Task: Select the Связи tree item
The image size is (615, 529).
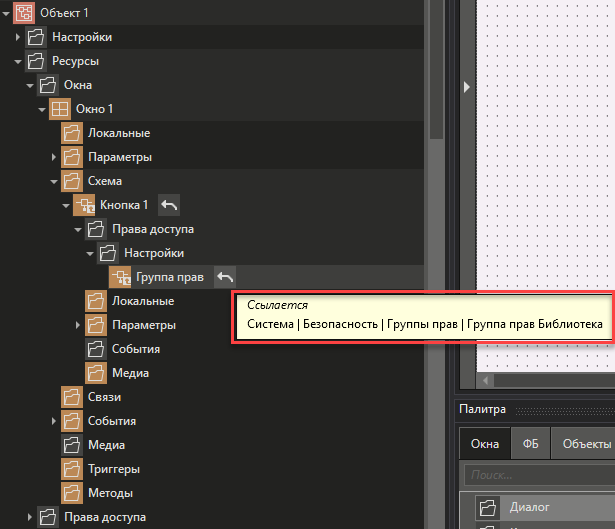Action: tap(105, 397)
